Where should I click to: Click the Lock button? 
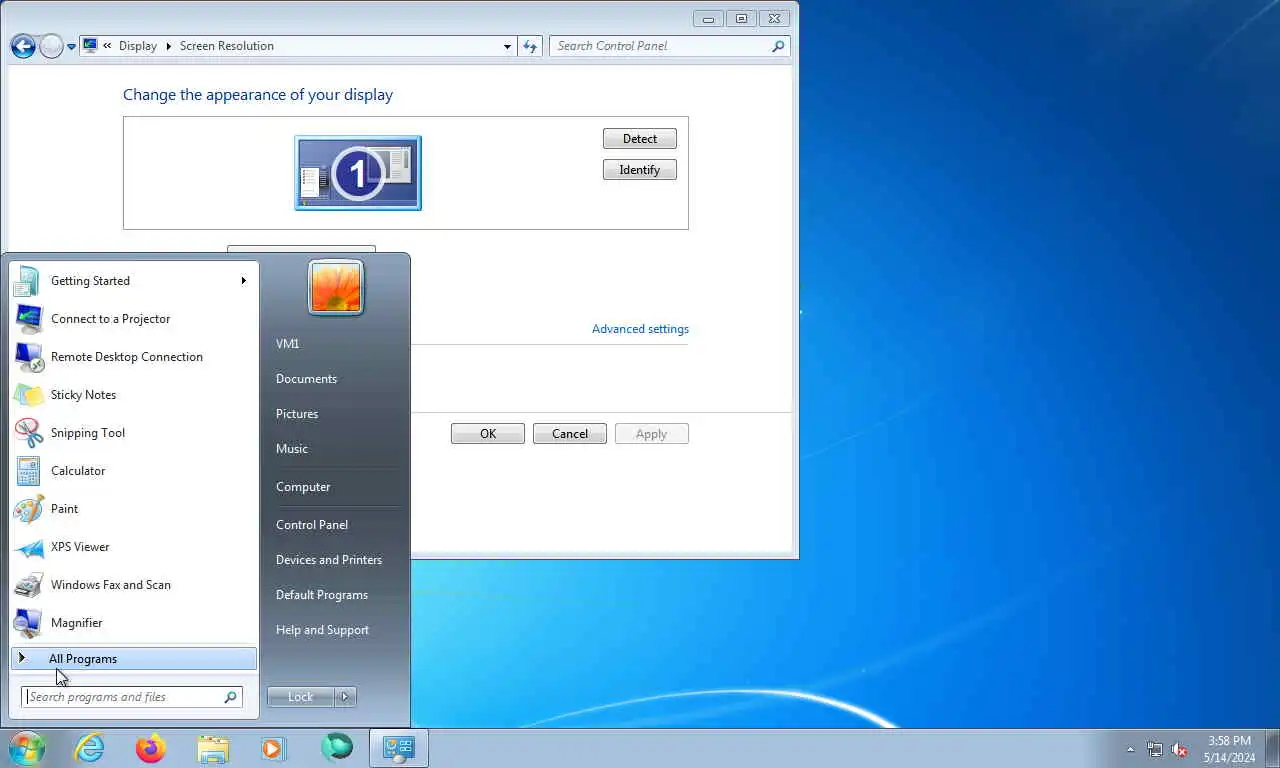click(301, 697)
